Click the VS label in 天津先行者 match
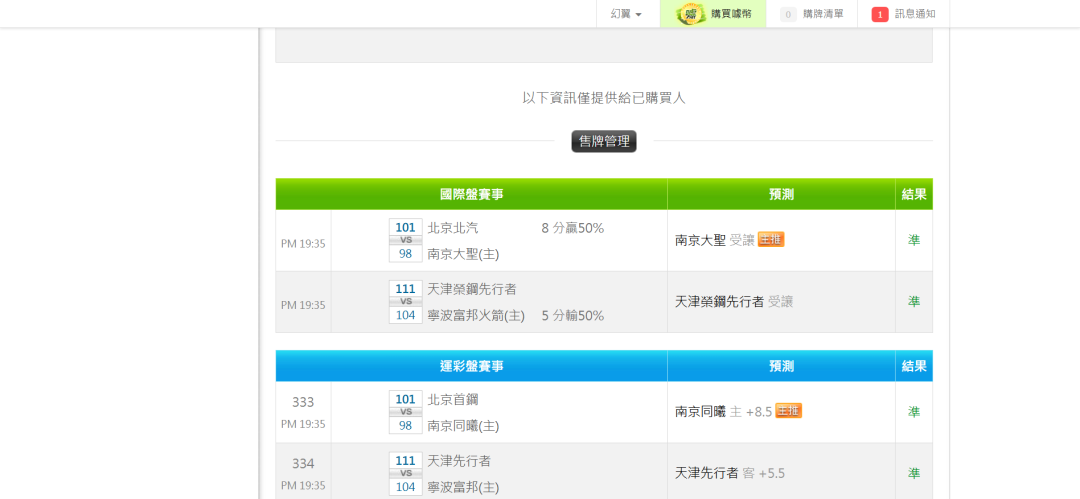The height and width of the screenshot is (499, 1080). click(406, 473)
